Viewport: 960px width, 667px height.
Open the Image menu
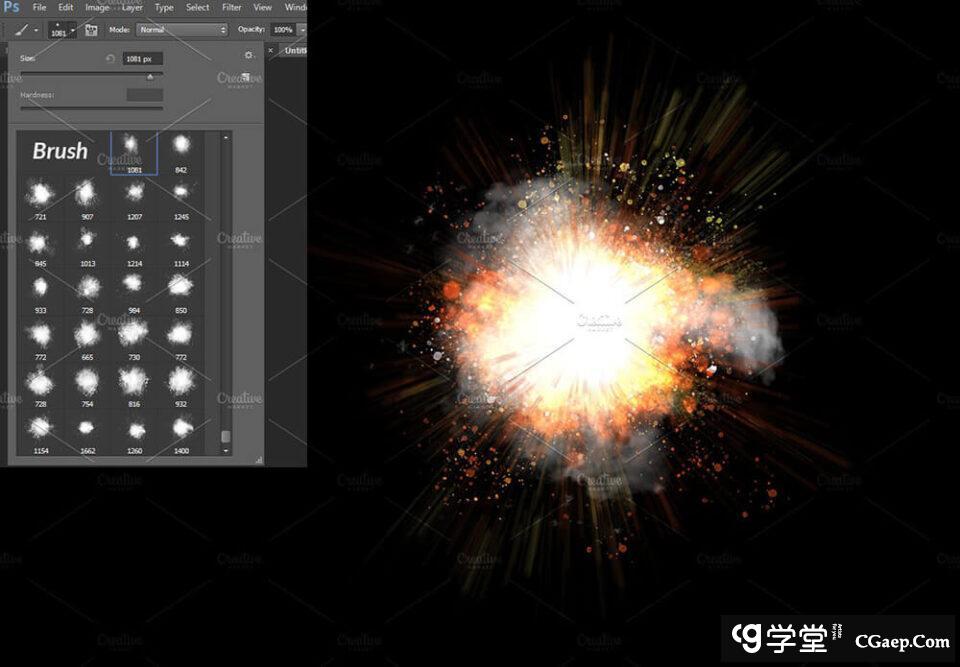tap(97, 7)
